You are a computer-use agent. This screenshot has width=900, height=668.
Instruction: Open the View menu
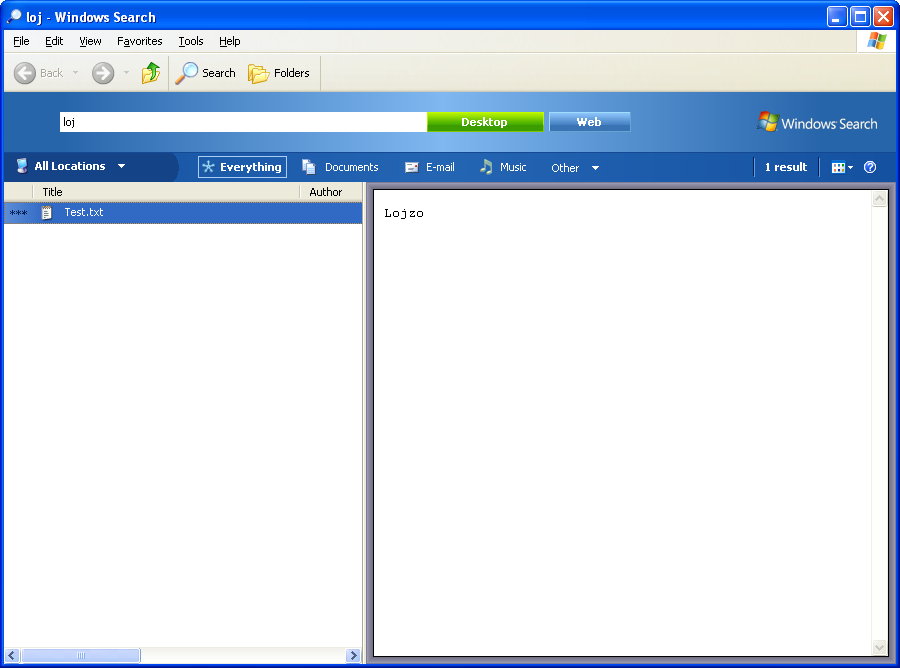click(x=90, y=41)
